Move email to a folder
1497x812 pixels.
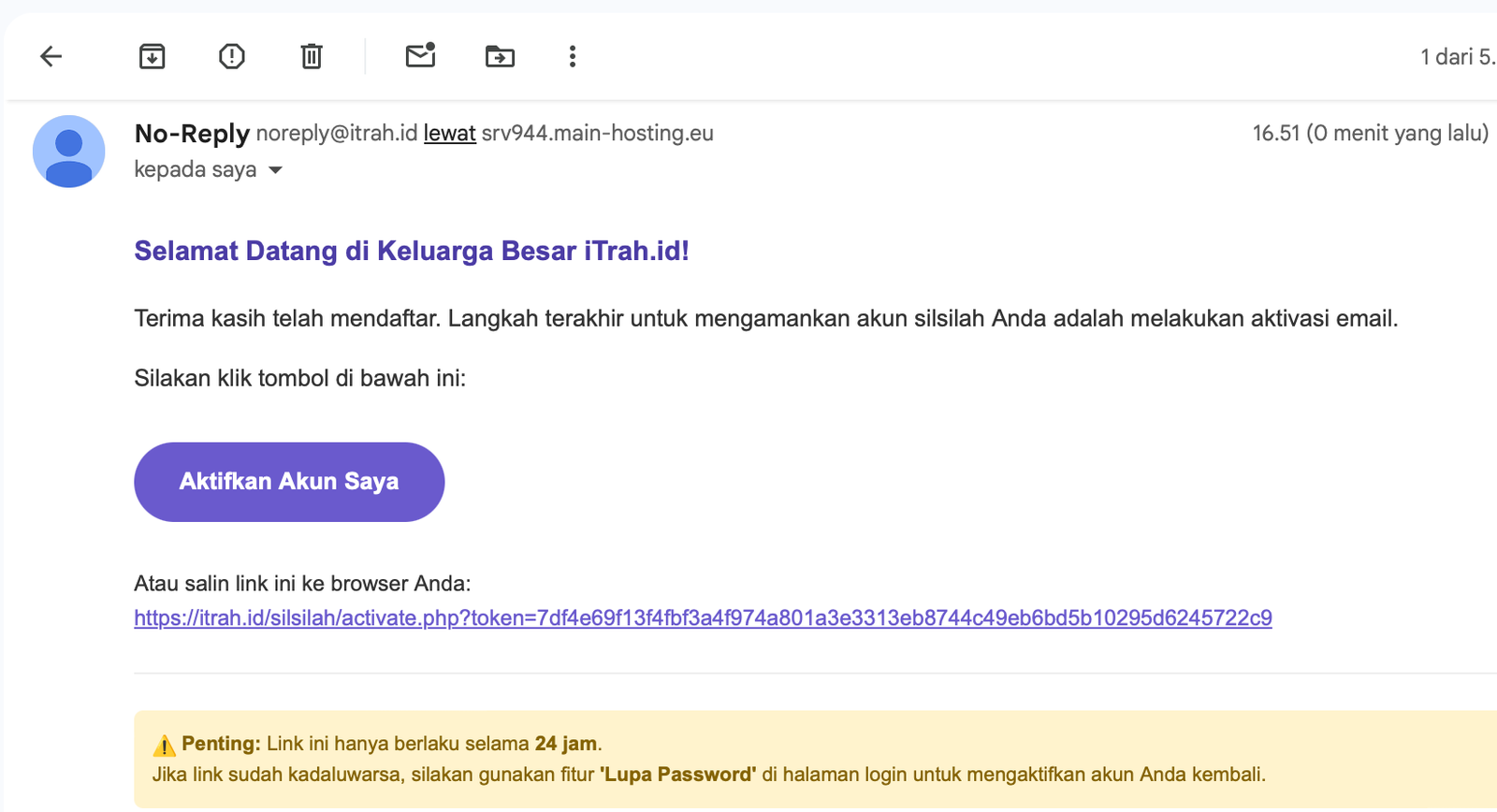[x=500, y=57]
